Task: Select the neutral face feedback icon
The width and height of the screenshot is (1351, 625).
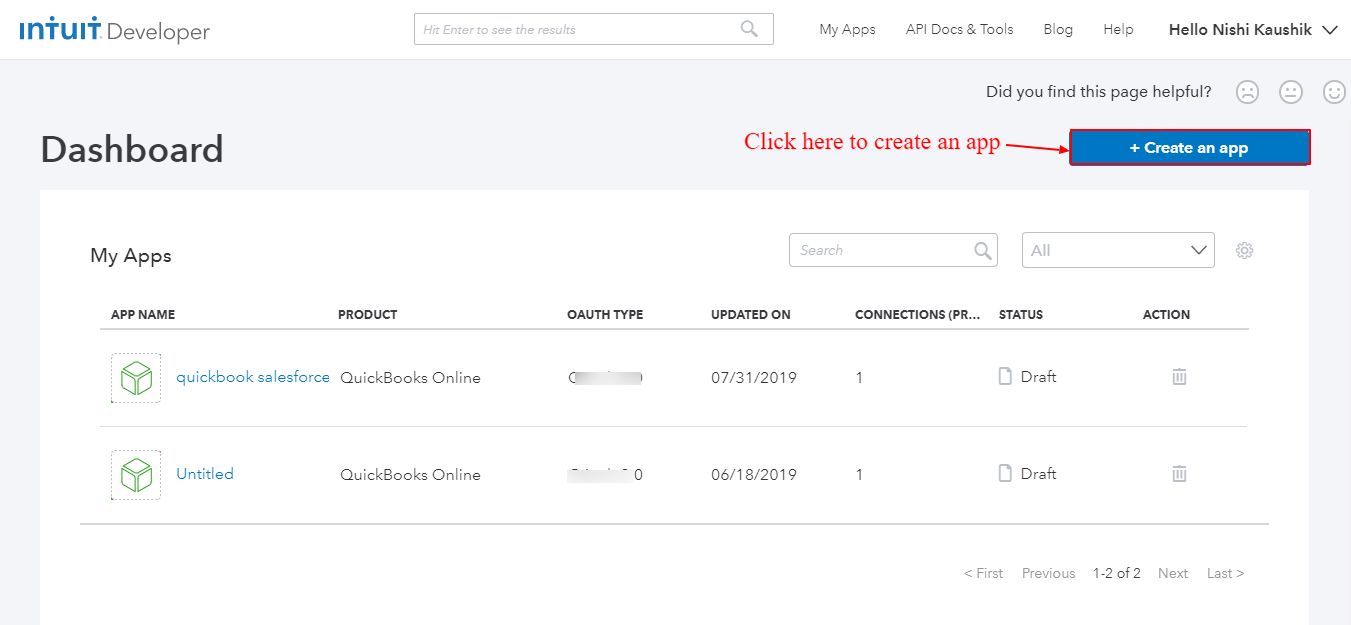Action: point(1291,92)
